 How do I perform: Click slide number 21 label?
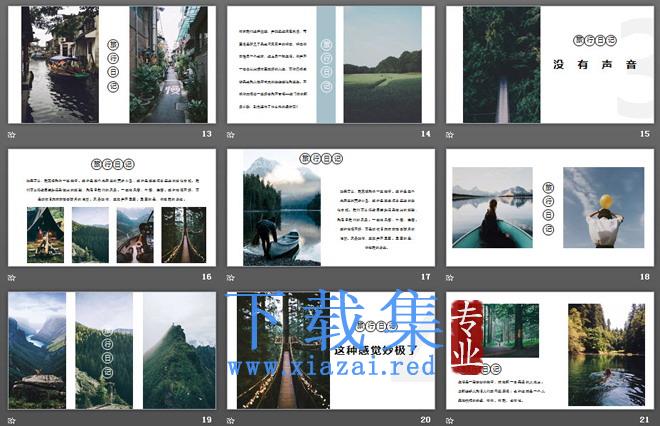pyautogui.click(x=645, y=420)
